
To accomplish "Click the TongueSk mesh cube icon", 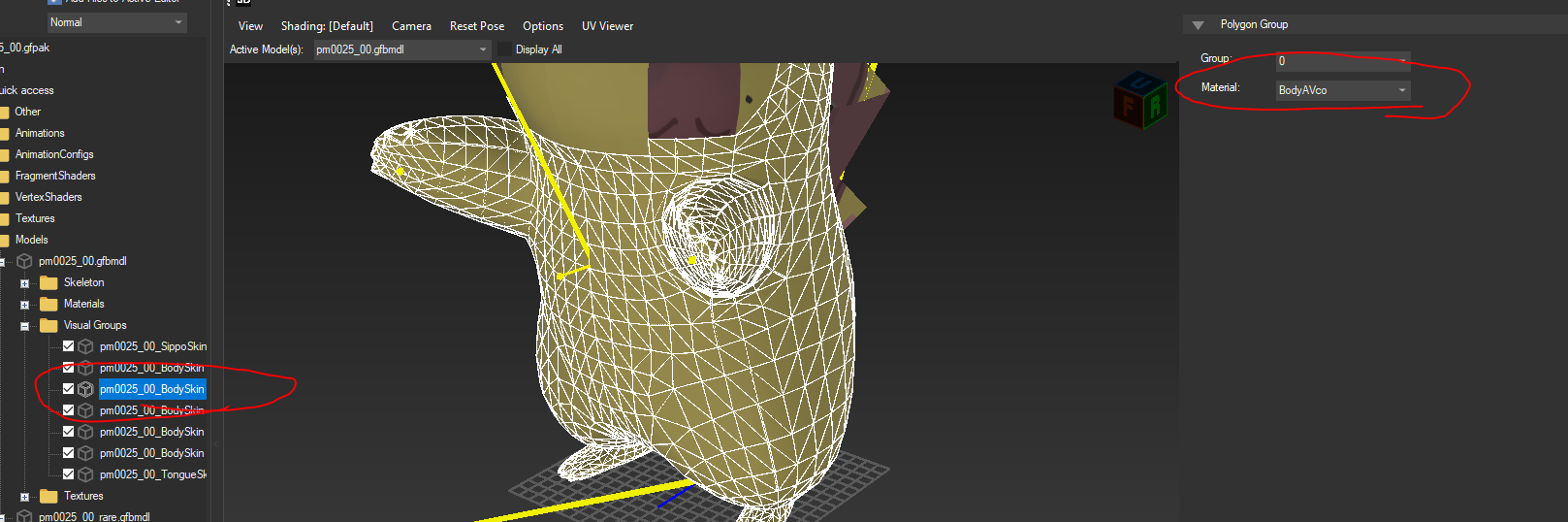I will click(x=85, y=474).
